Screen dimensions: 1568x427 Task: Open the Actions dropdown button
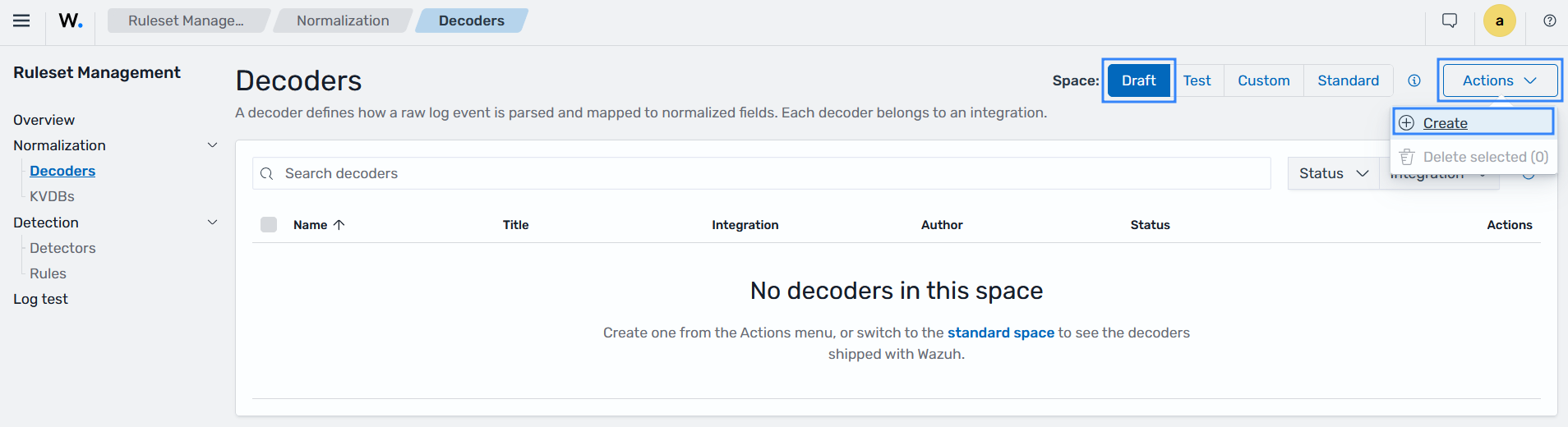1500,80
